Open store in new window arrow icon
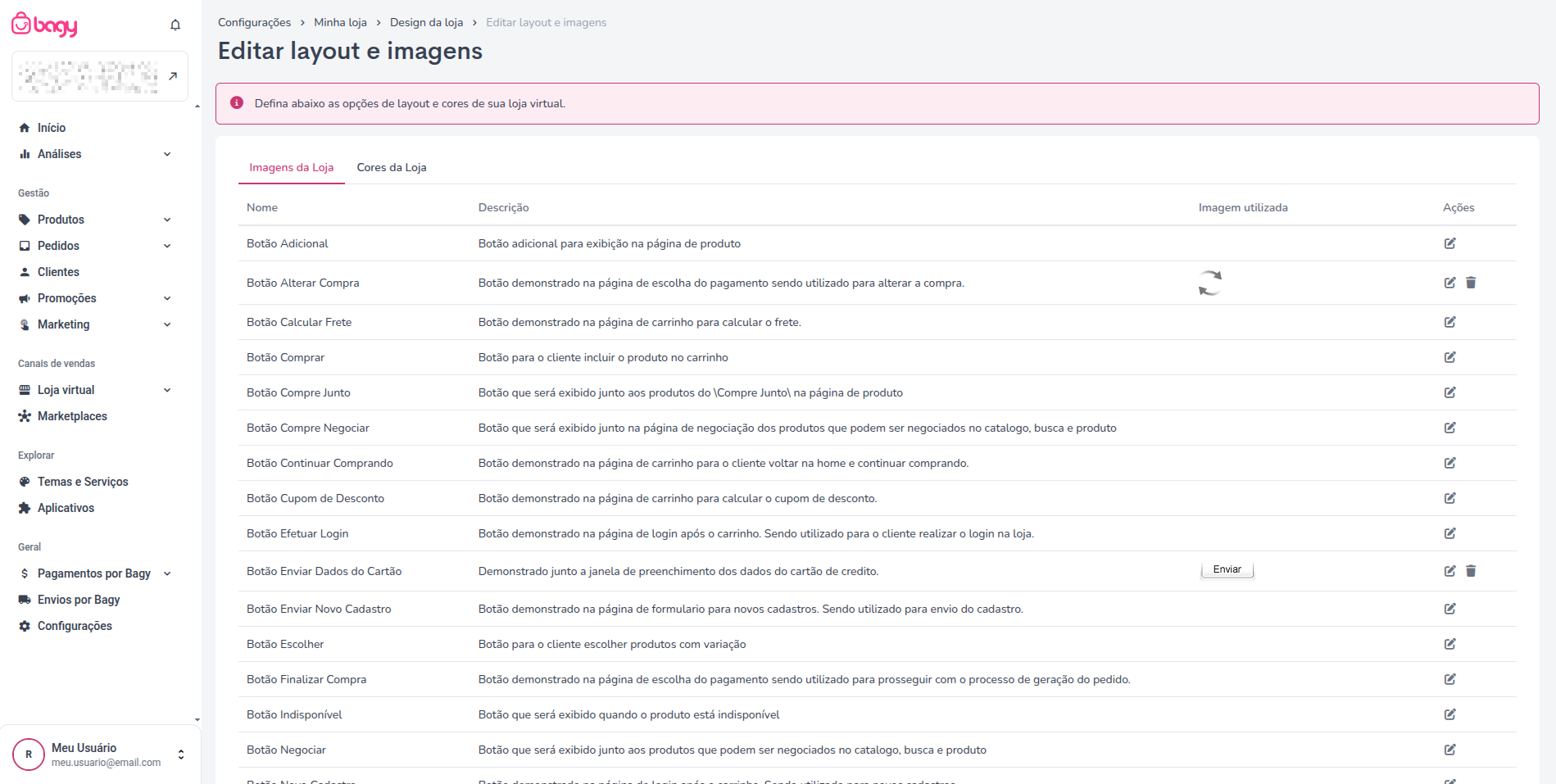The width and height of the screenshot is (1556, 784). 173,76
